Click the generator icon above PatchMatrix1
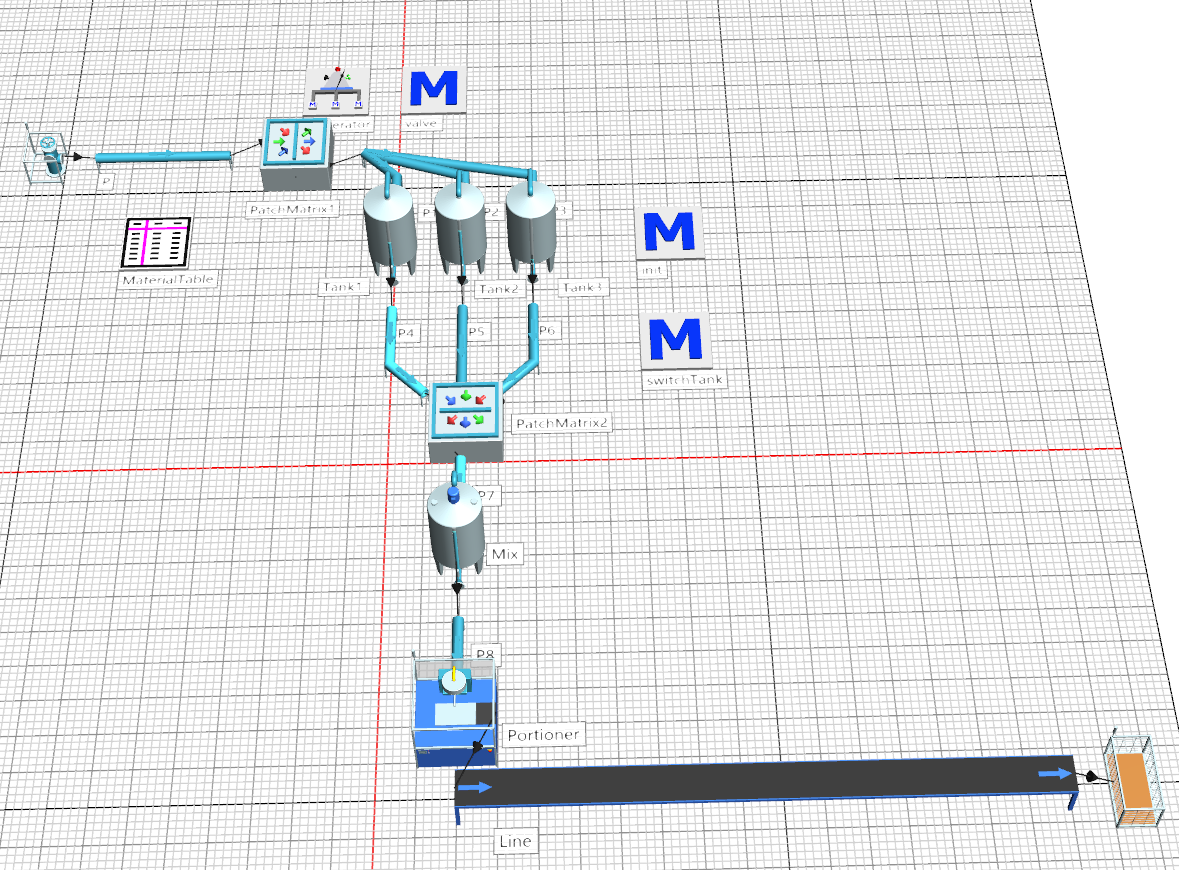Viewport: 1179px width, 870px height. 337,90
